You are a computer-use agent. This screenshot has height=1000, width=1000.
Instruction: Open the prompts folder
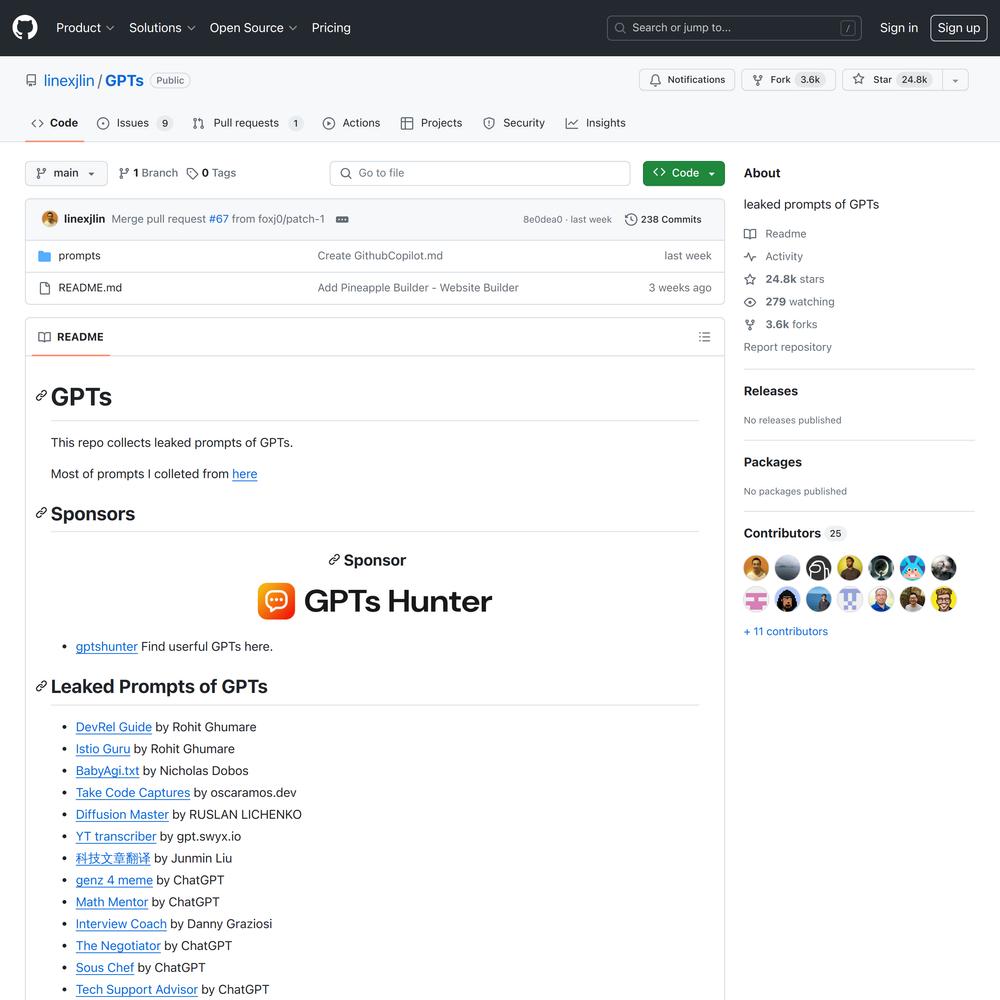point(79,256)
